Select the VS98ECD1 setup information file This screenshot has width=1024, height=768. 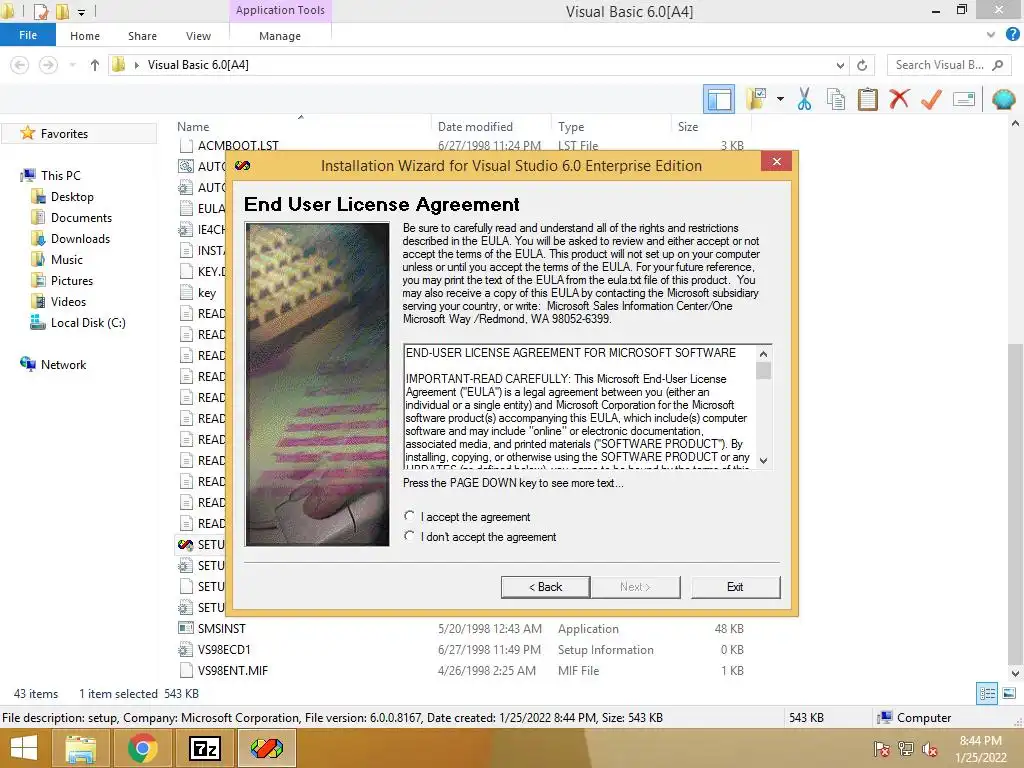click(224, 649)
